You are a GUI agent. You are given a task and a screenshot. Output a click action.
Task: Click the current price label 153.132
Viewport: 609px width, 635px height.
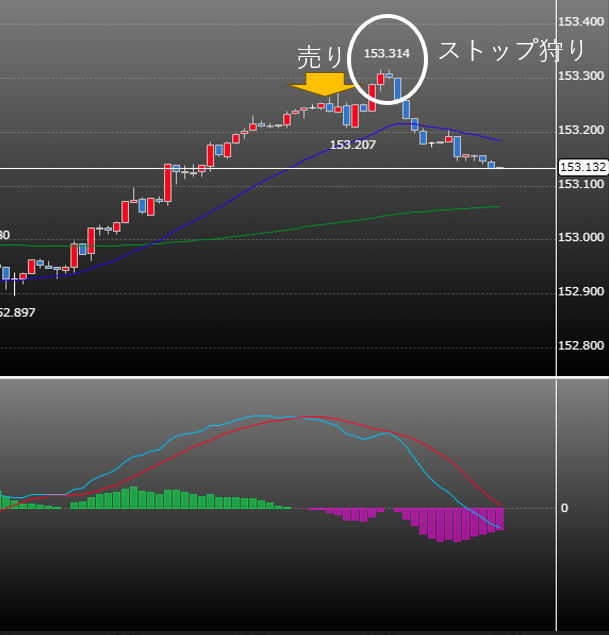point(583,167)
